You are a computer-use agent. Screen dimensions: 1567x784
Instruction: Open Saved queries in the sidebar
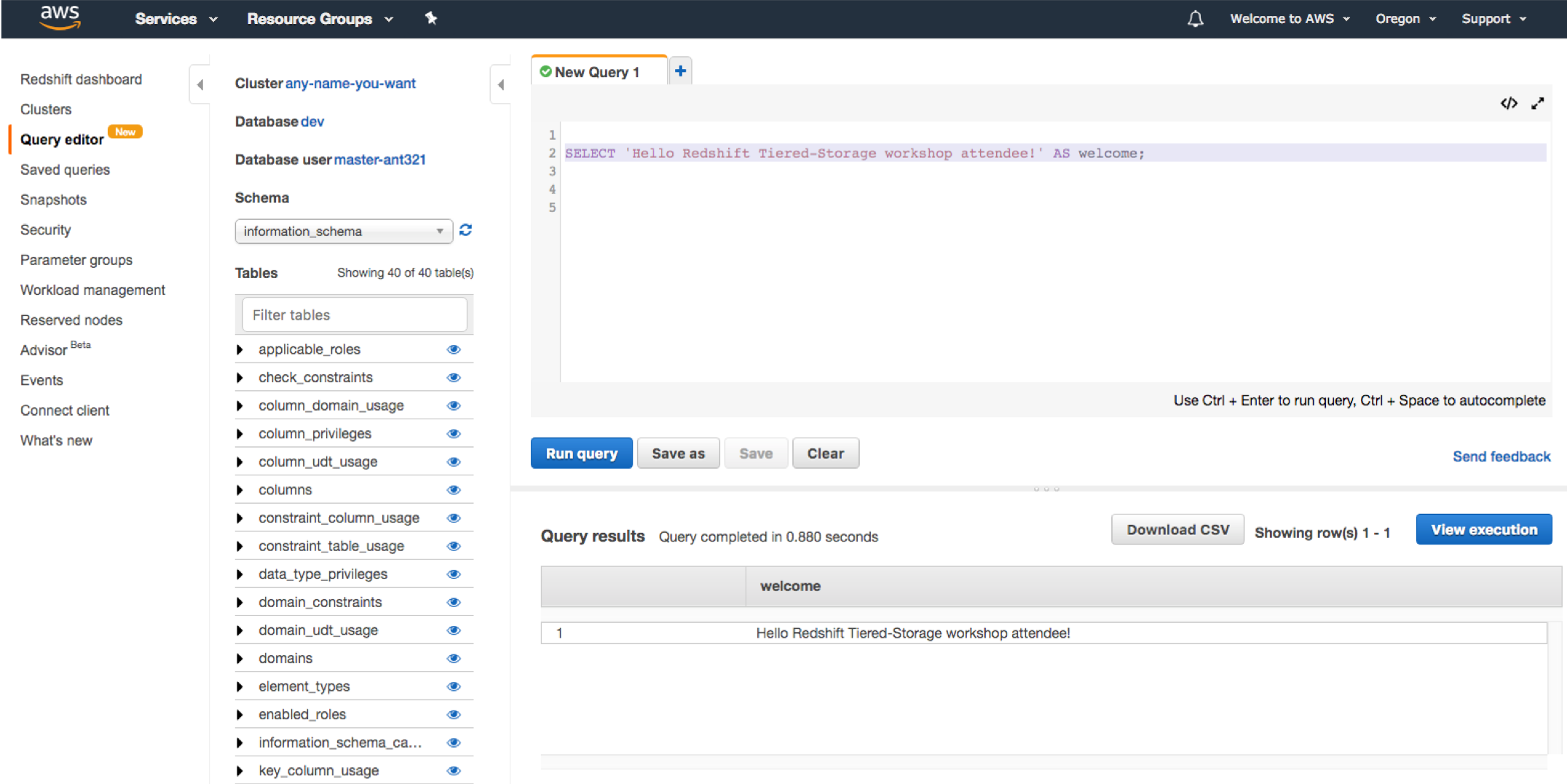(x=65, y=170)
